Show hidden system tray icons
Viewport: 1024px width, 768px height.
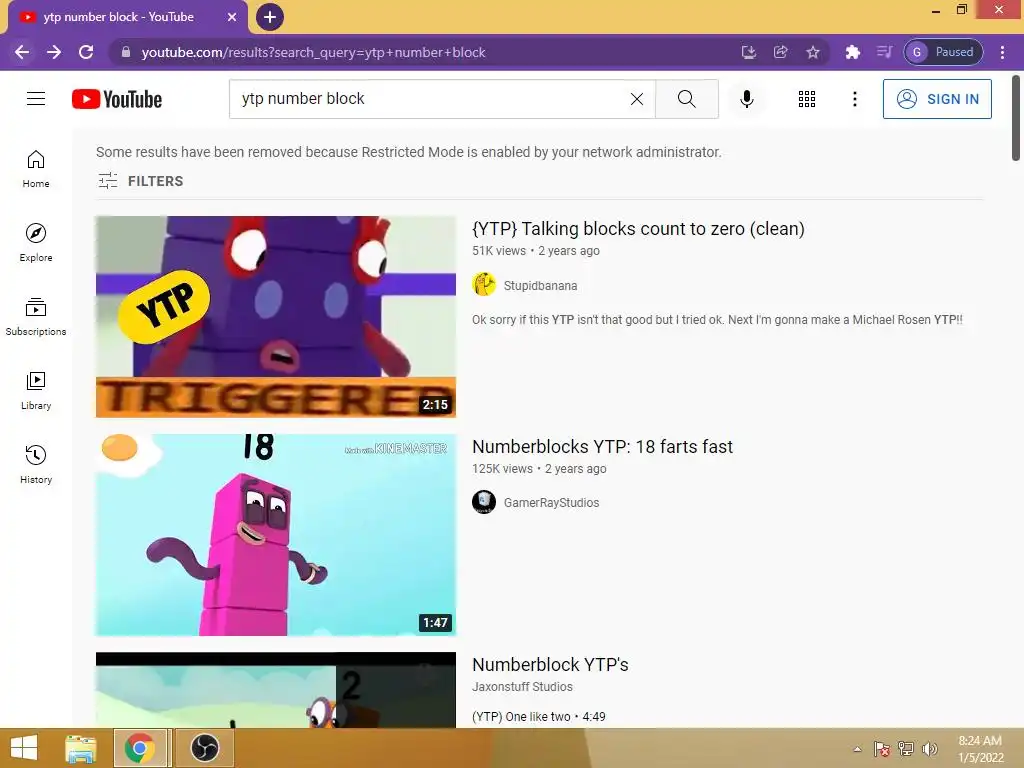[x=857, y=749]
